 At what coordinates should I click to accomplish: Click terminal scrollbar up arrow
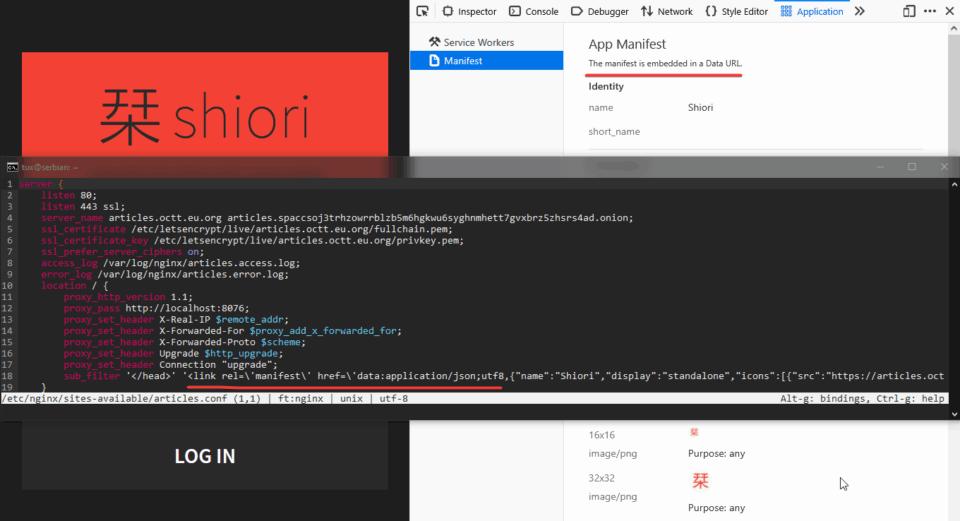click(x=954, y=184)
